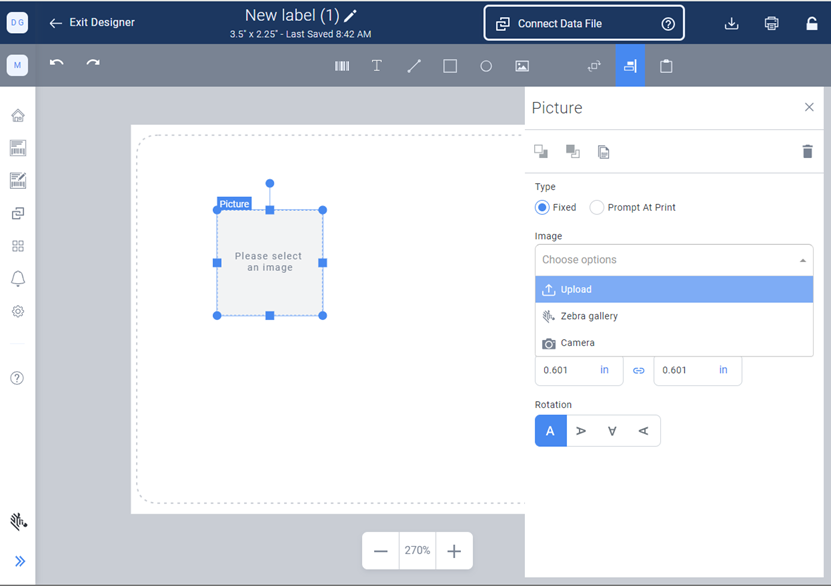Select the Text tool
831x586 pixels.
tap(377, 66)
